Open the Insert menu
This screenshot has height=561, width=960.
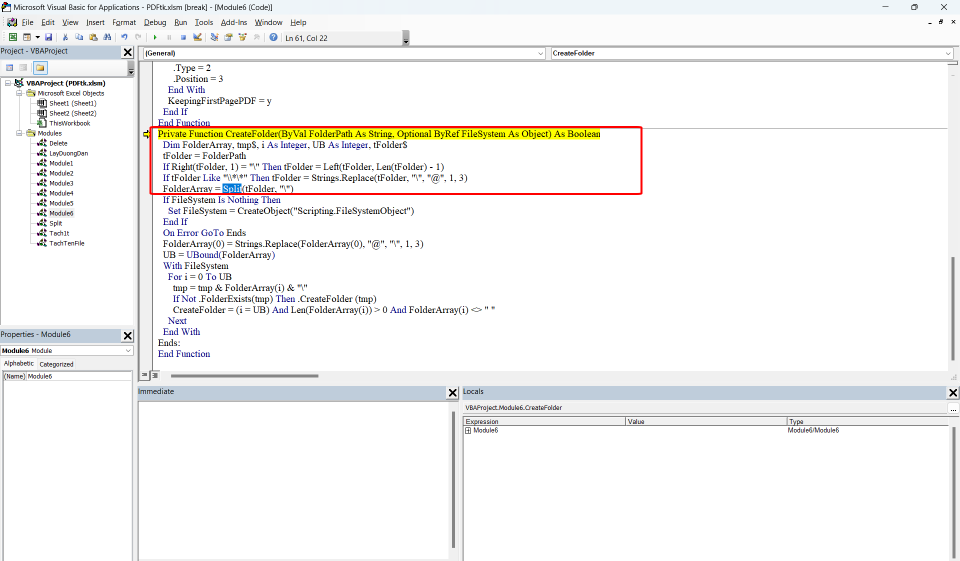click(x=95, y=22)
